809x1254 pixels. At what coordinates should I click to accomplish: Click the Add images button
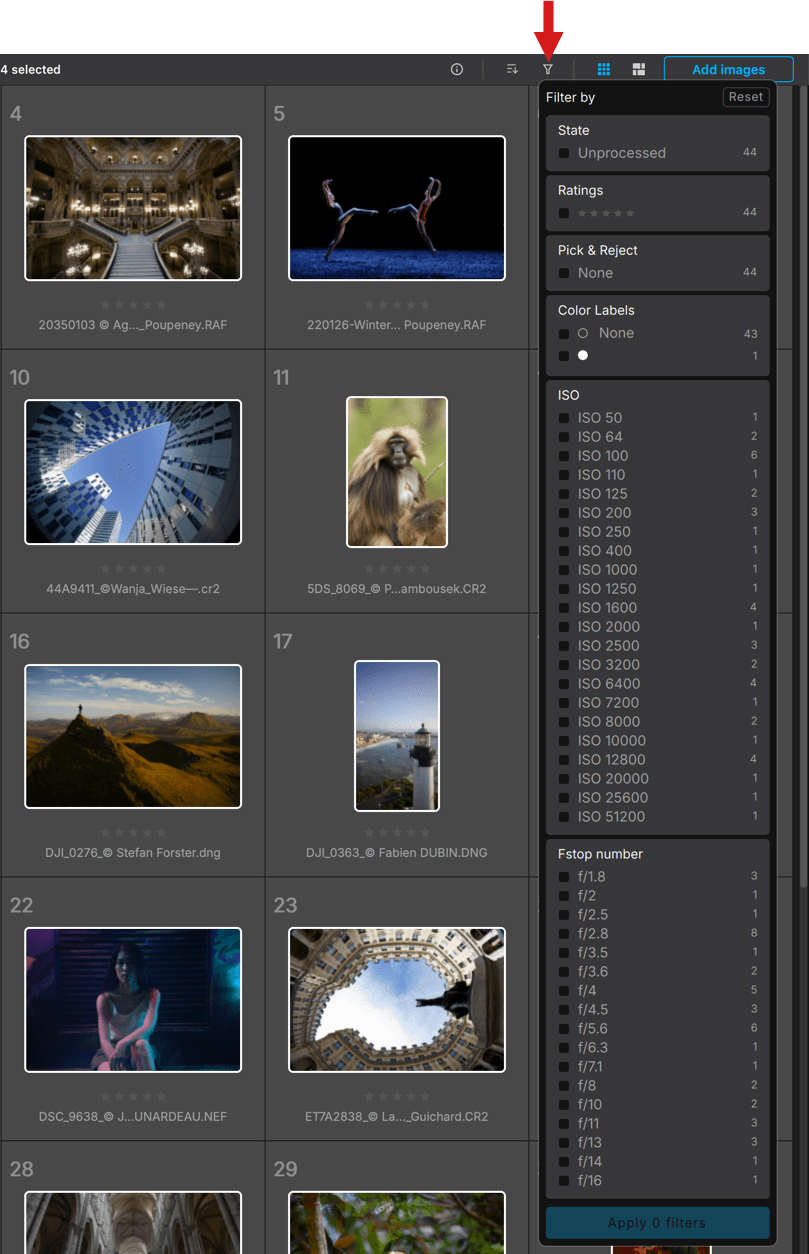click(x=729, y=70)
